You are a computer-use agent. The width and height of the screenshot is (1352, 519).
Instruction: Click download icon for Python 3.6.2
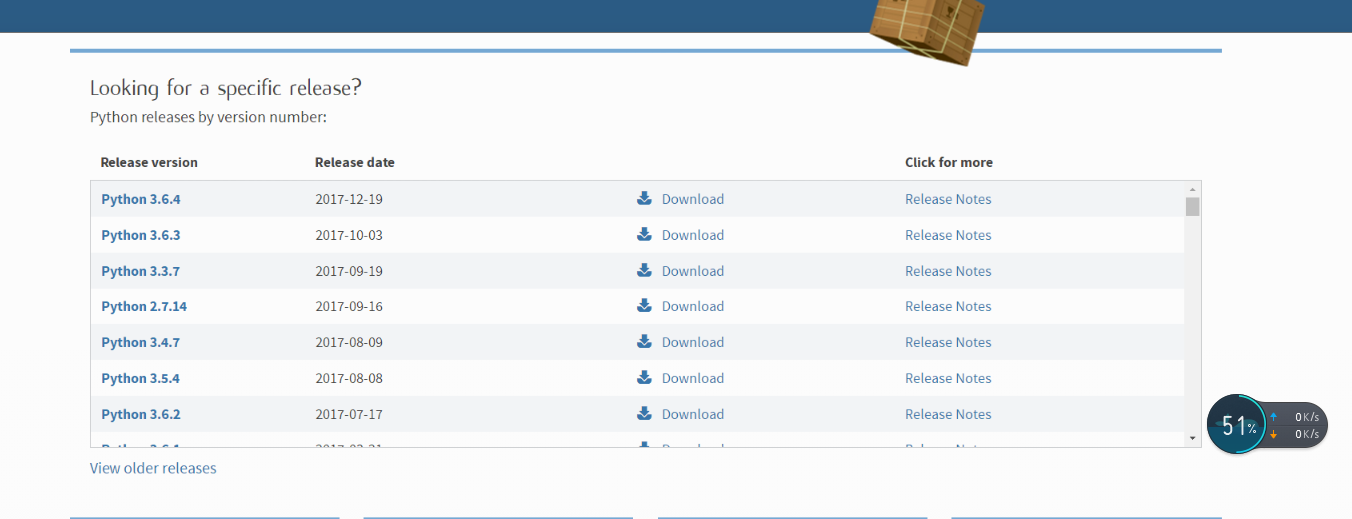644,413
